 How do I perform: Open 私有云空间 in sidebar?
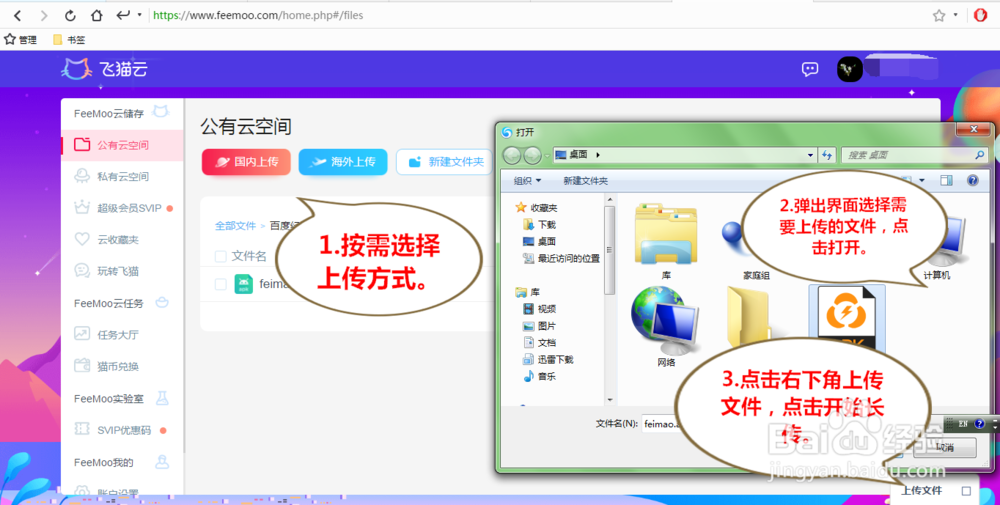click(122, 177)
